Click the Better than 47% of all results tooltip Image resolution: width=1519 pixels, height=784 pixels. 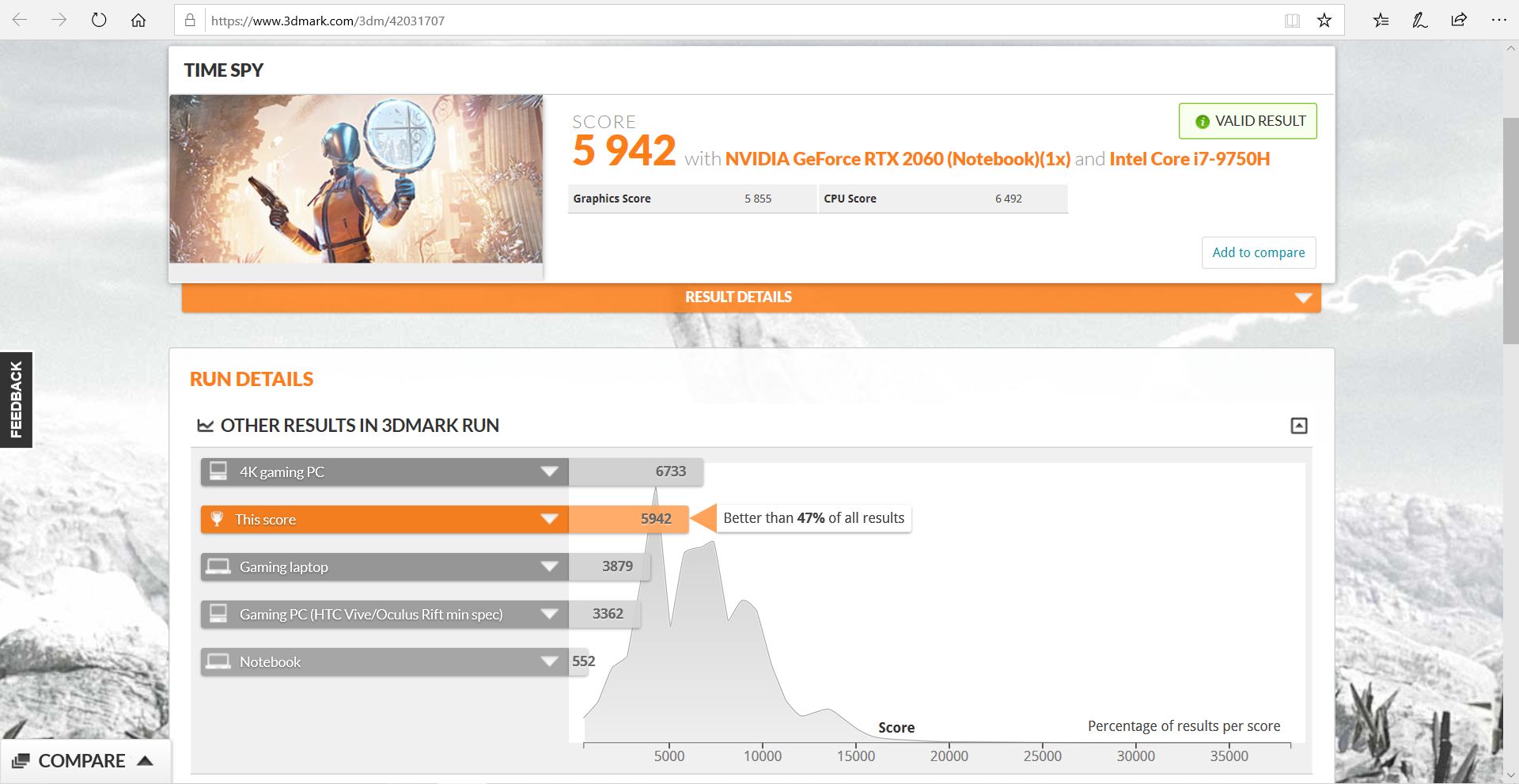click(x=814, y=518)
